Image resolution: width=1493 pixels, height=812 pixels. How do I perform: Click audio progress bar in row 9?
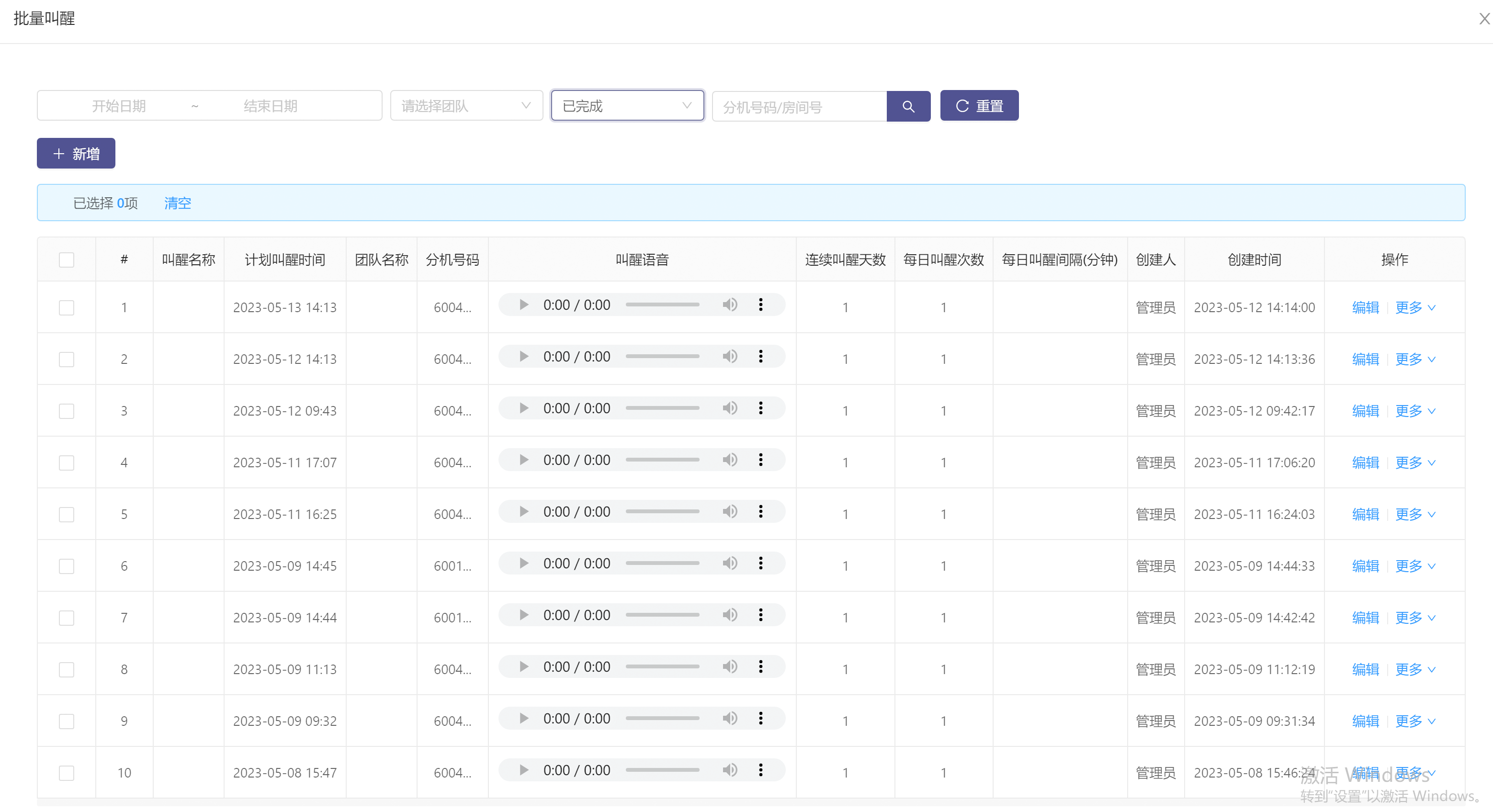click(x=662, y=718)
